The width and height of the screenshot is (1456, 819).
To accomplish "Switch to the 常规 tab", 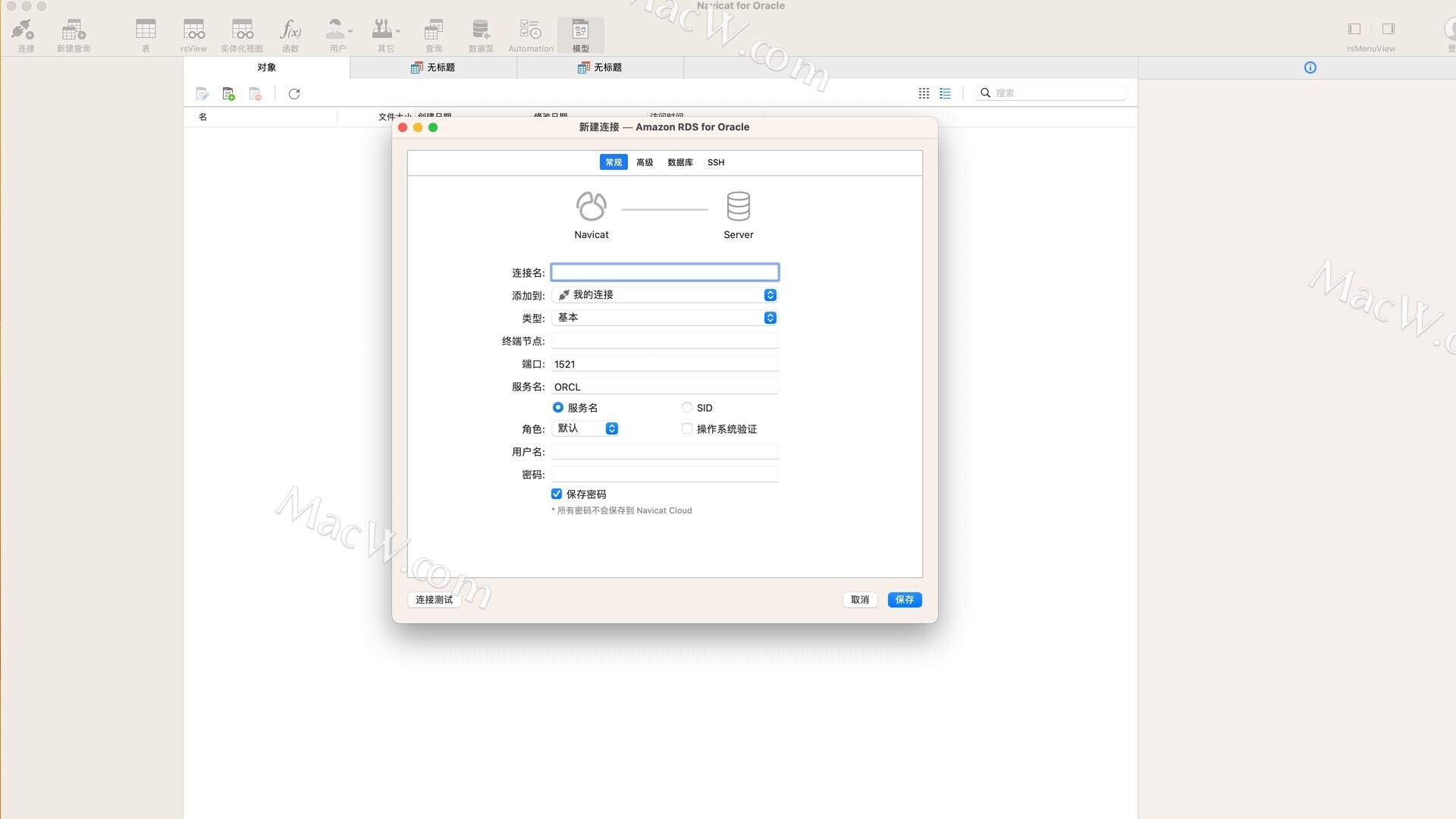I will (x=613, y=162).
